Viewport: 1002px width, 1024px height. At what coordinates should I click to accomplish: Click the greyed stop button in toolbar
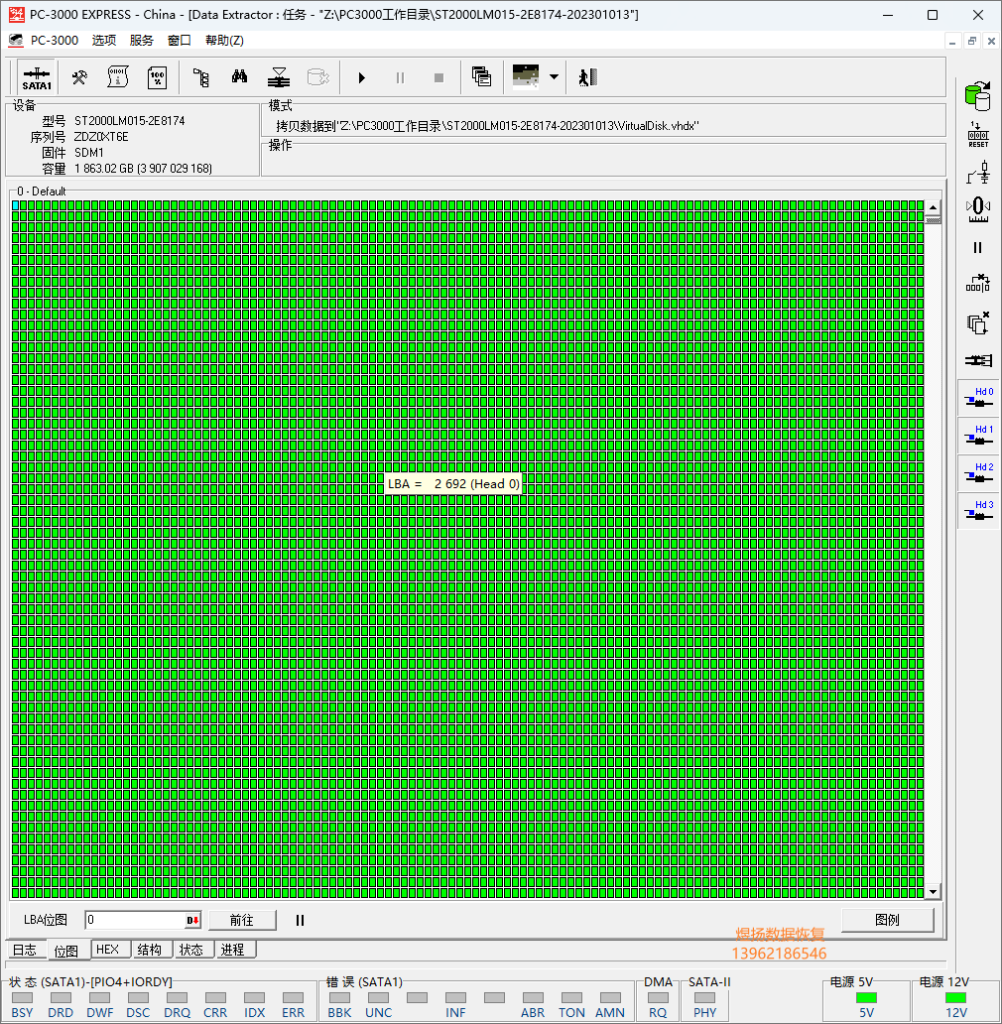439,78
